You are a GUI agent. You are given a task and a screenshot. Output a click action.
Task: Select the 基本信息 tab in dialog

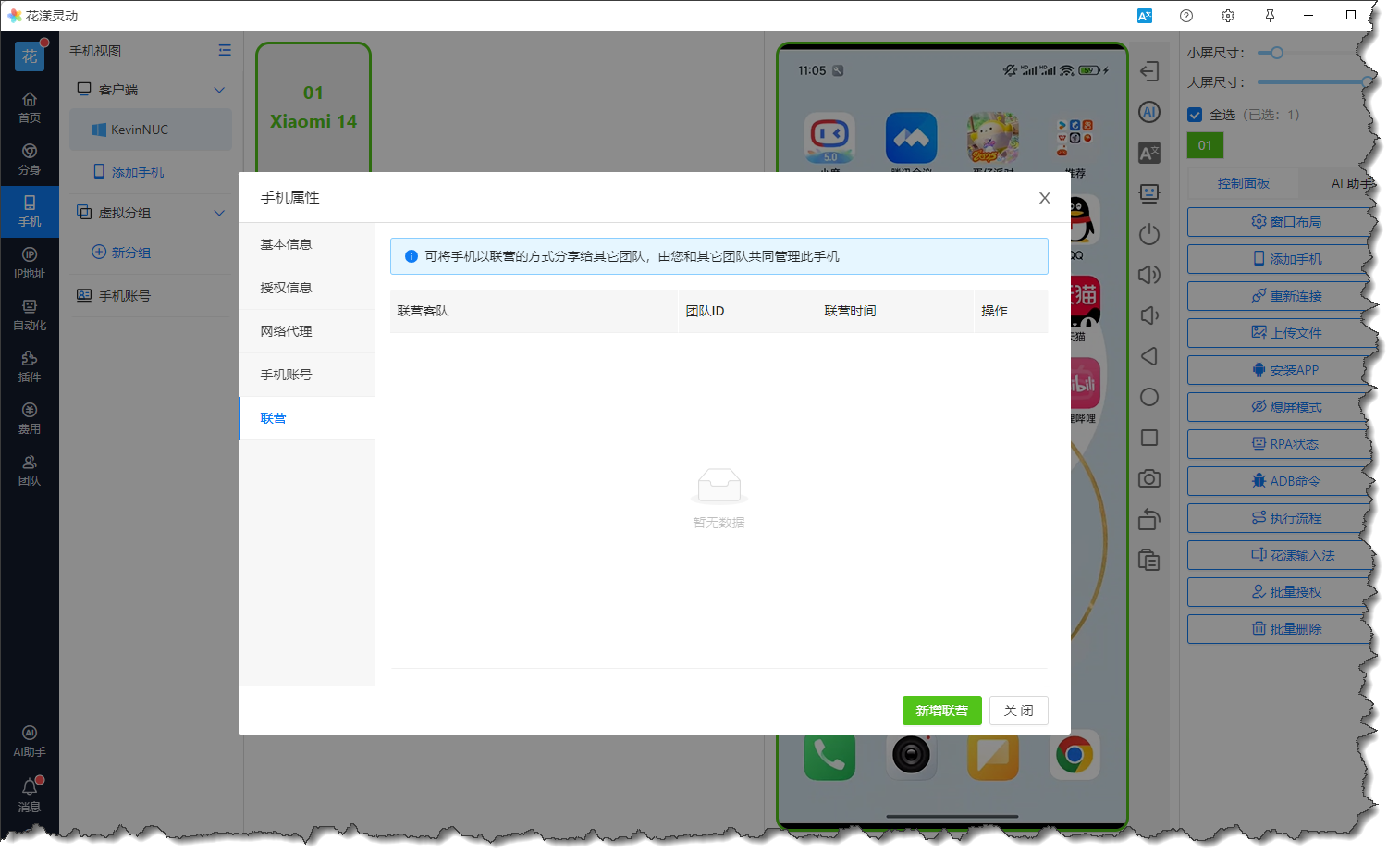307,244
